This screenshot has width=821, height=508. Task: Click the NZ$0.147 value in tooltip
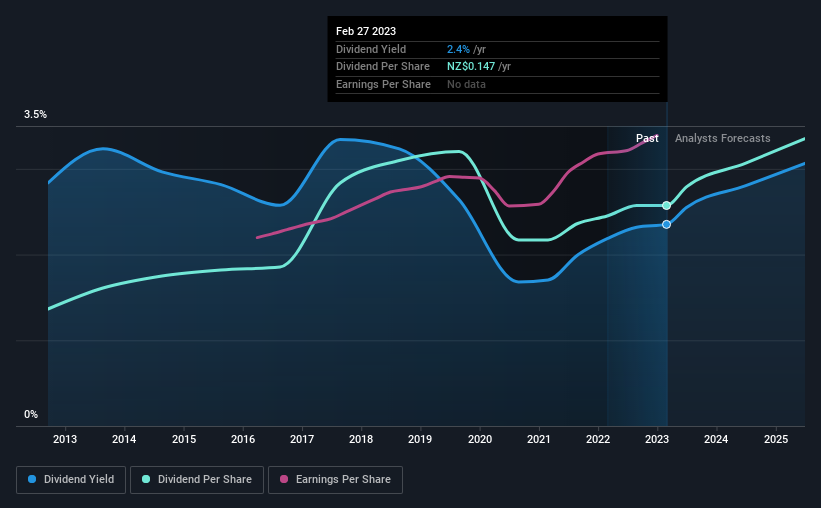(471, 67)
